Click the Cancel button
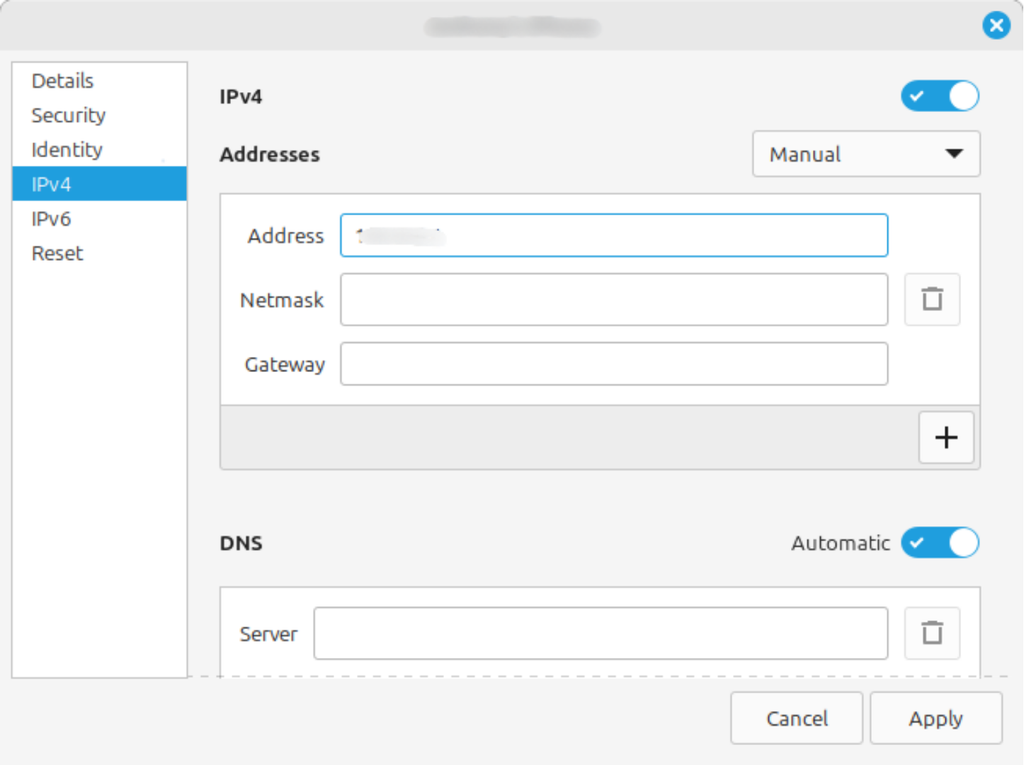Image resolution: width=1024 pixels, height=765 pixels. point(797,719)
